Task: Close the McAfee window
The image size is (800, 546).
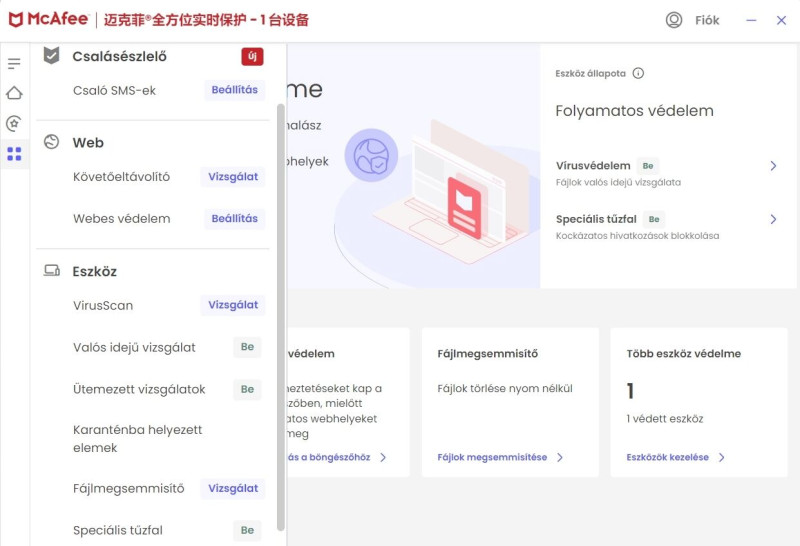Action: point(781,20)
